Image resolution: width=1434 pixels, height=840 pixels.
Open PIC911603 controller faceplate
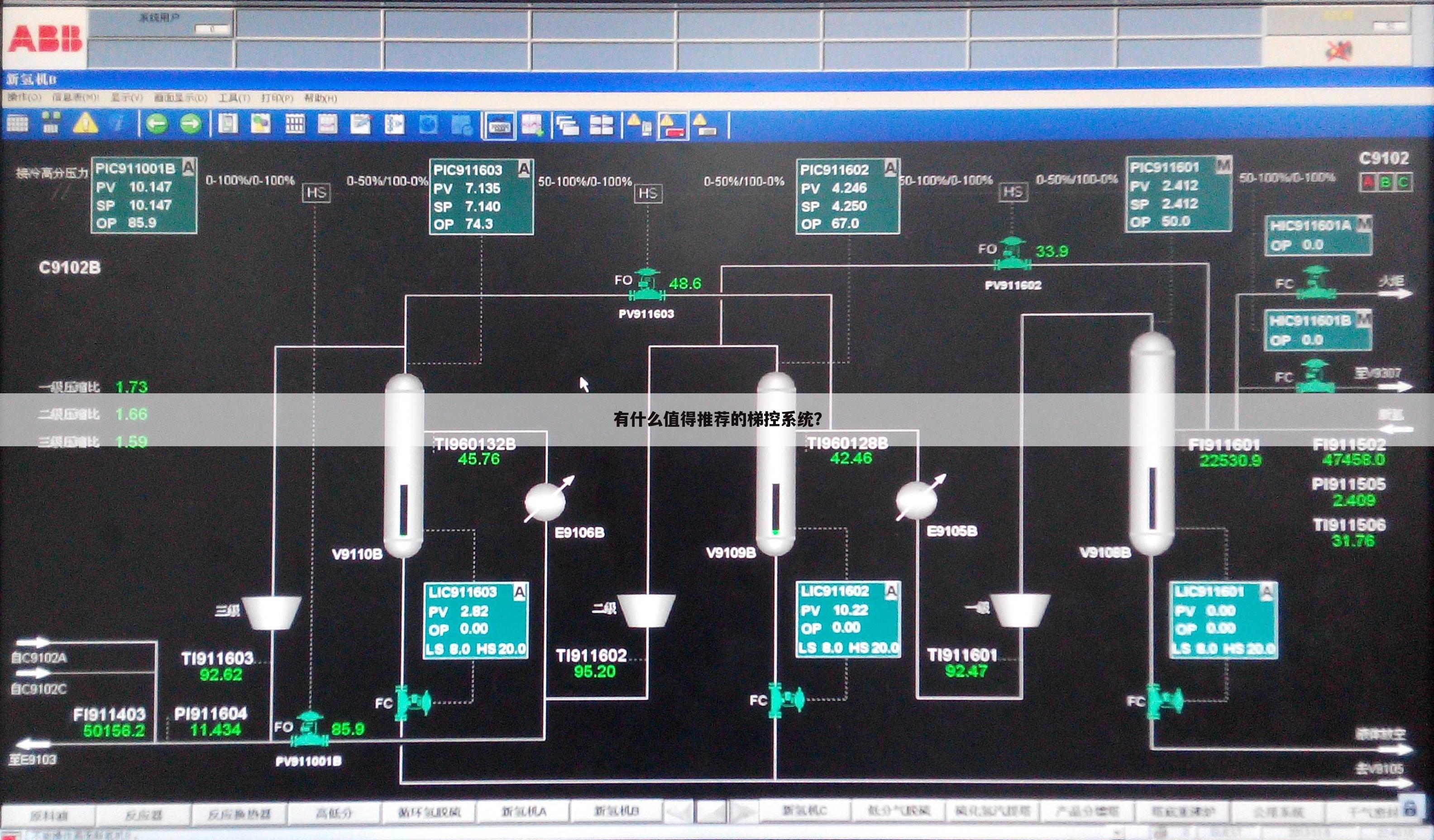click(482, 197)
